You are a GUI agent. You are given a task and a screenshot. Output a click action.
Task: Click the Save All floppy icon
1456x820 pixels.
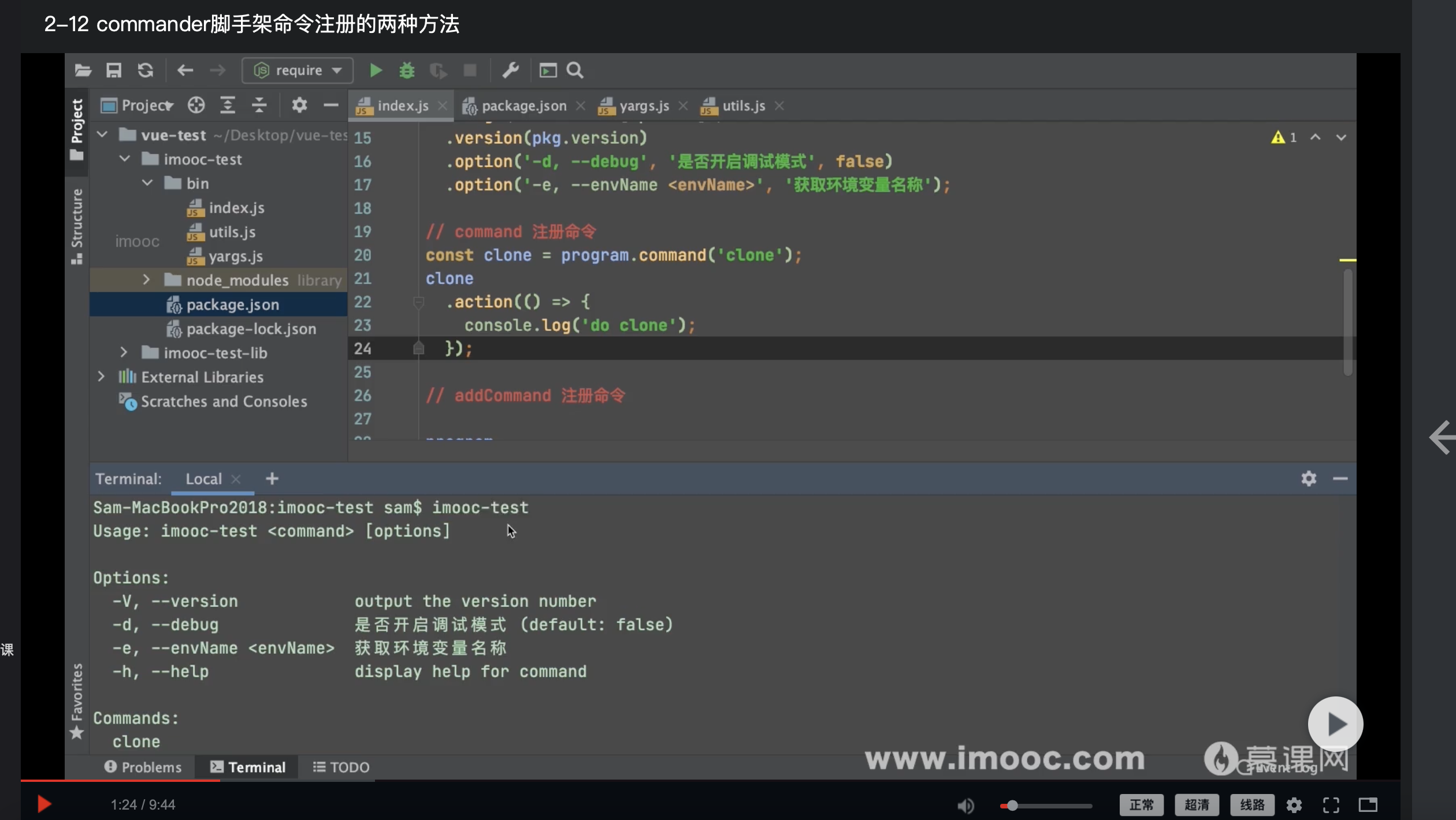coord(114,70)
